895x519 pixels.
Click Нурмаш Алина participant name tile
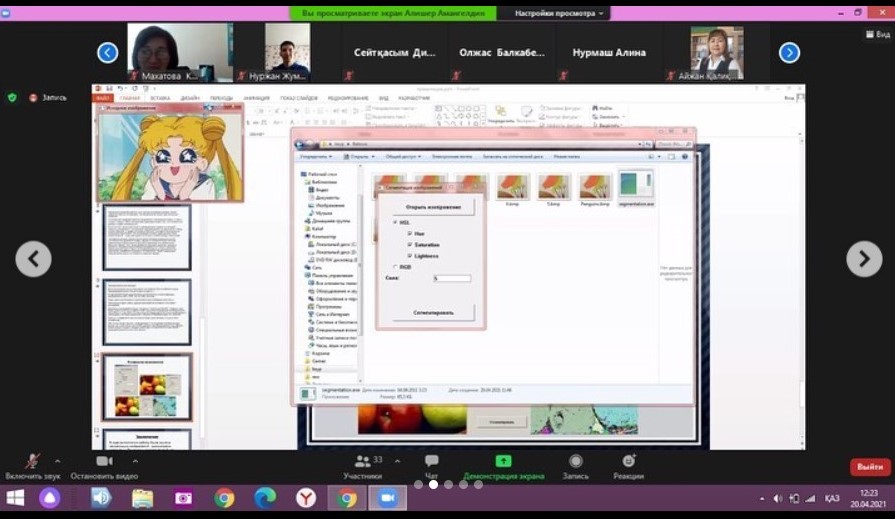point(609,53)
